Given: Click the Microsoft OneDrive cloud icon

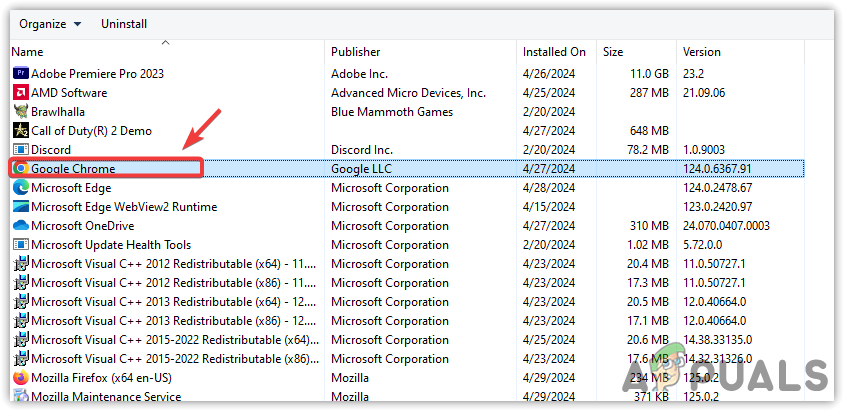Looking at the screenshot, I should click(21, 226).
